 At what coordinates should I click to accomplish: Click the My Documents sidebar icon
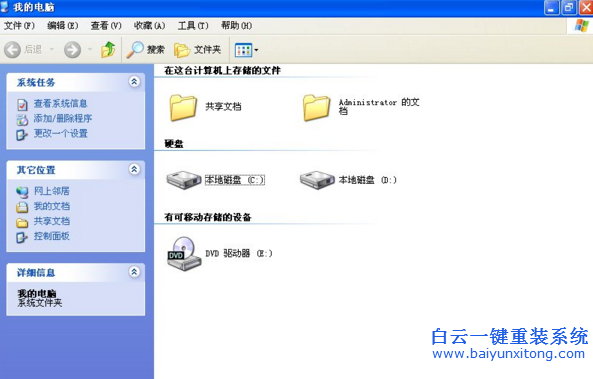tap(22, 207)
